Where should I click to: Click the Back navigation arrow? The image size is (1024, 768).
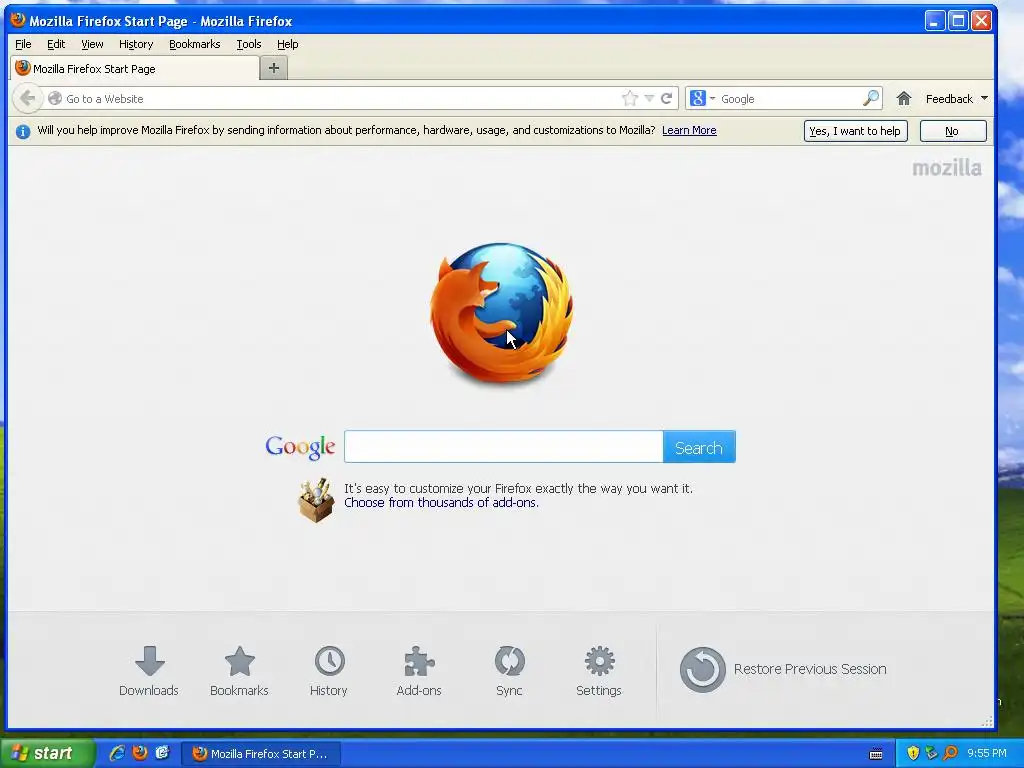(27, 99)
